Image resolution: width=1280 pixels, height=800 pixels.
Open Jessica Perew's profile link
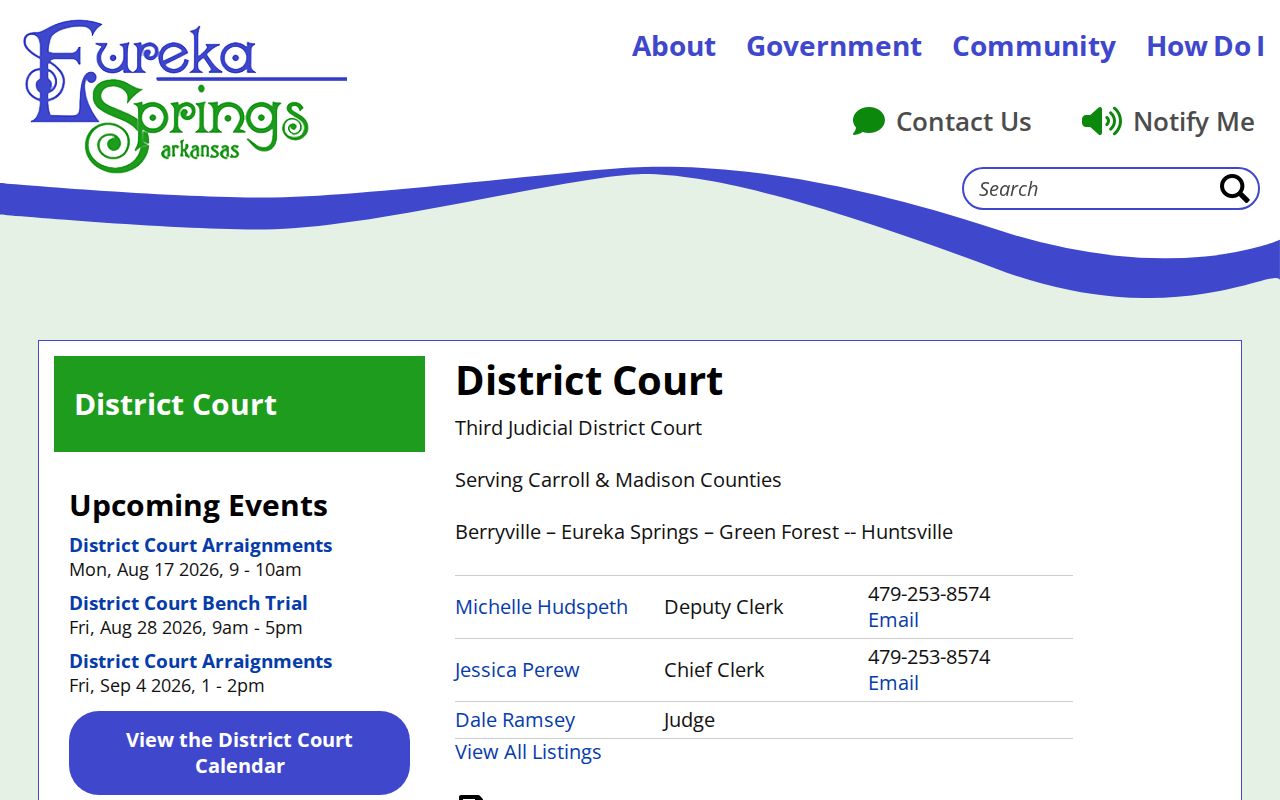[x=517, y=670]
